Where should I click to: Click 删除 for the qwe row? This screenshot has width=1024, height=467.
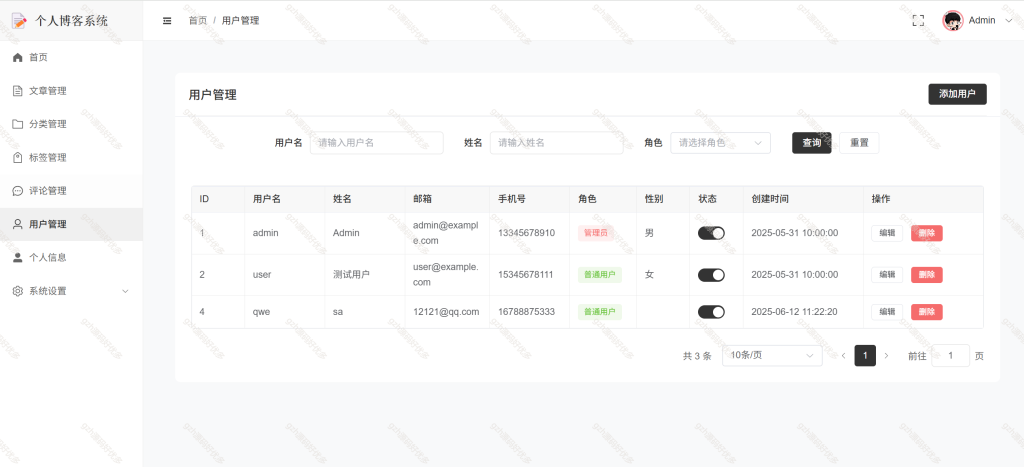point(927,312)
